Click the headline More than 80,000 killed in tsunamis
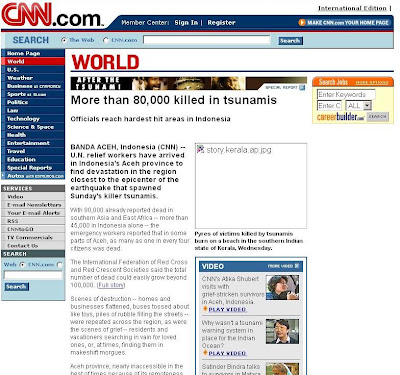Image resolution: width=400 pixels, height=375 pixels. pyautogui.click(x=174, y=100)
